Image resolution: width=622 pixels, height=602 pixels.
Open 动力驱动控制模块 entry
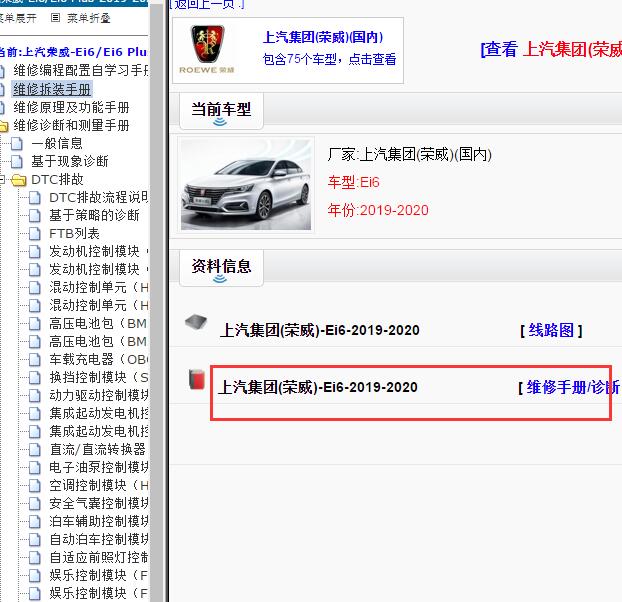(x=98, y=395)
